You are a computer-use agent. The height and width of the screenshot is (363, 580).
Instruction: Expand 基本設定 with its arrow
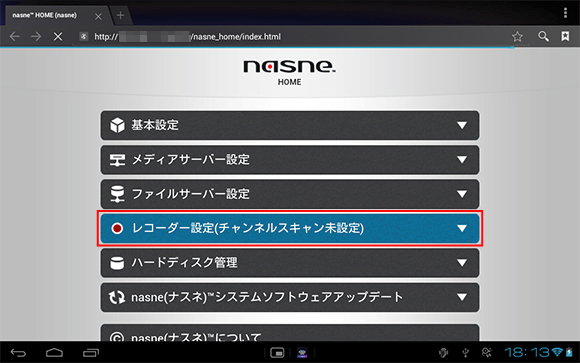tap(462, 125)
